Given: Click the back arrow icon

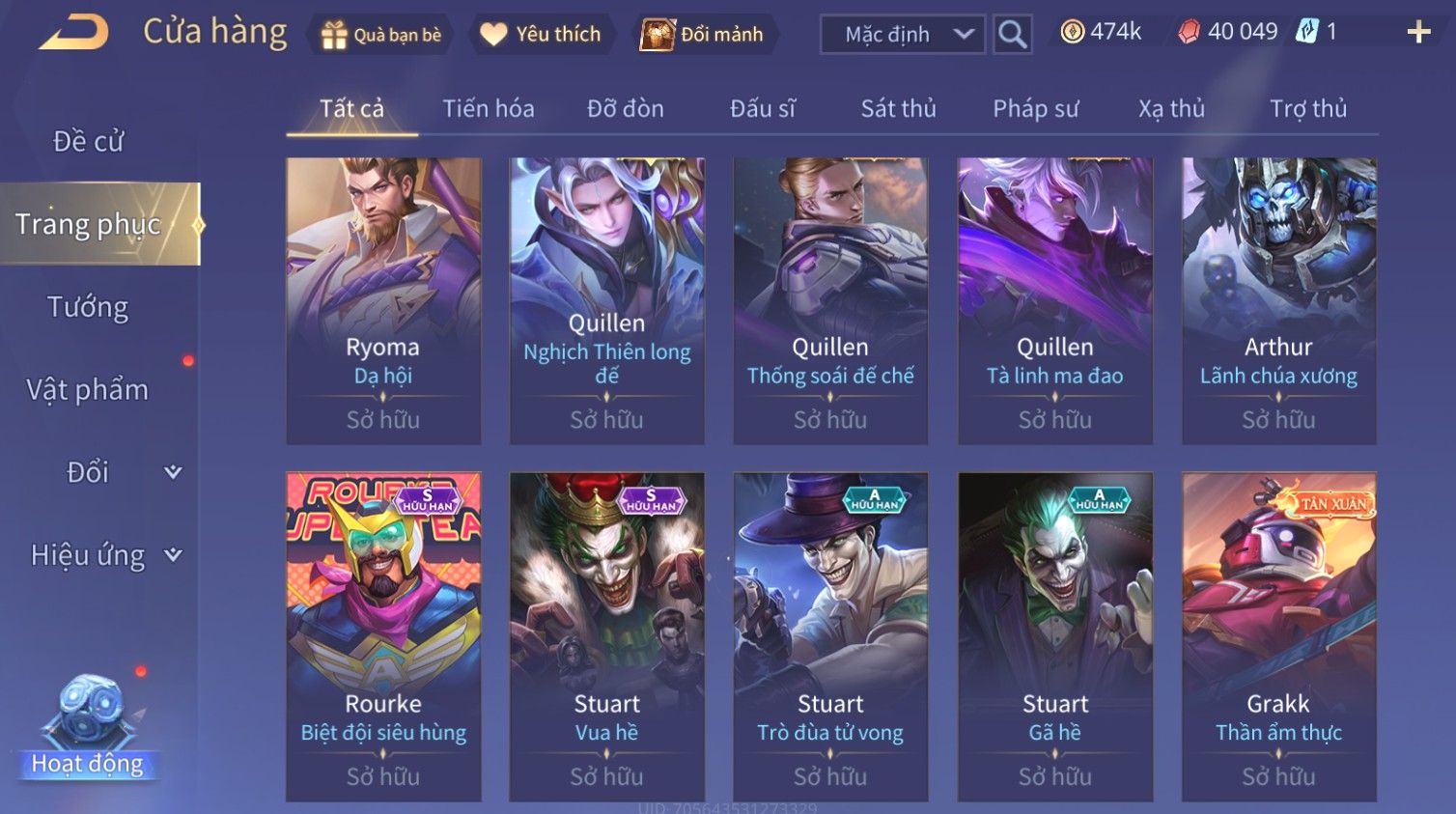Looking at the screenshot, I should (73, 33).
